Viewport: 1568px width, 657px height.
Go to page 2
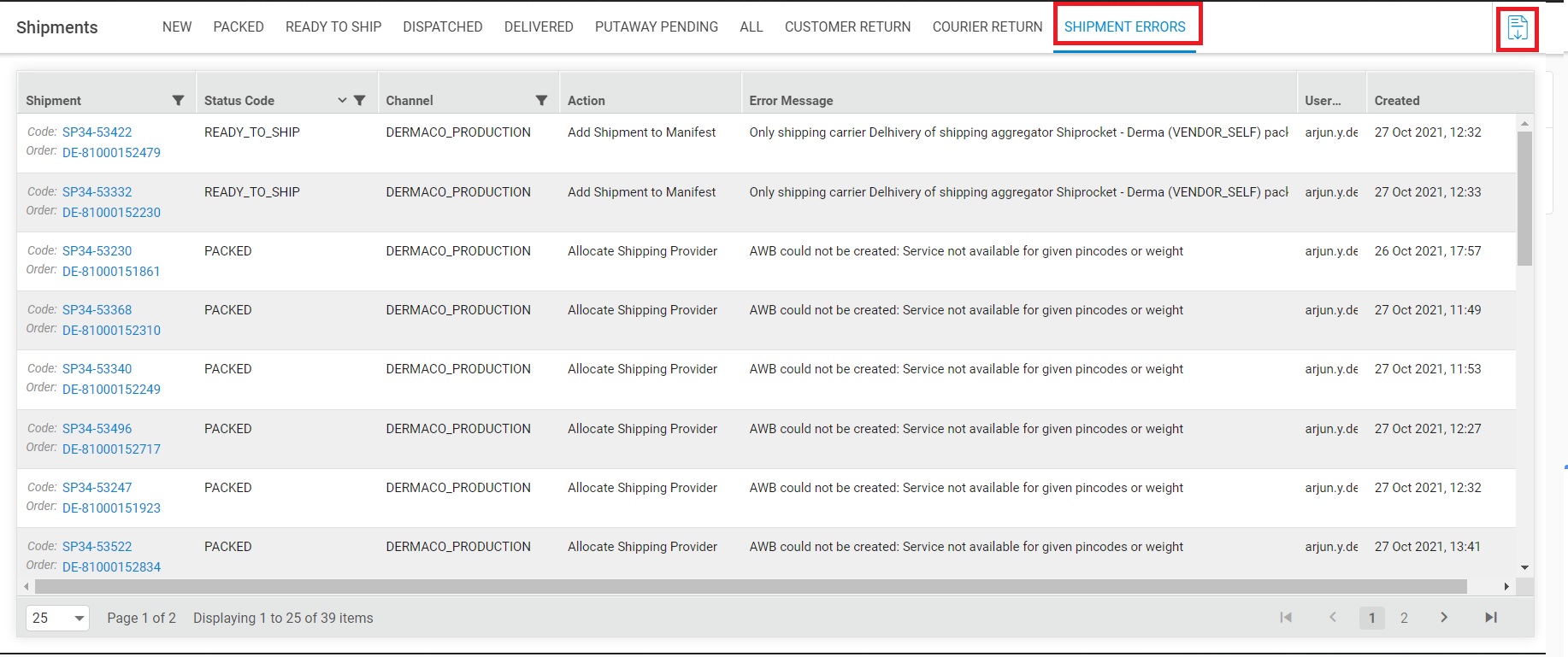tap(1404, 618)
